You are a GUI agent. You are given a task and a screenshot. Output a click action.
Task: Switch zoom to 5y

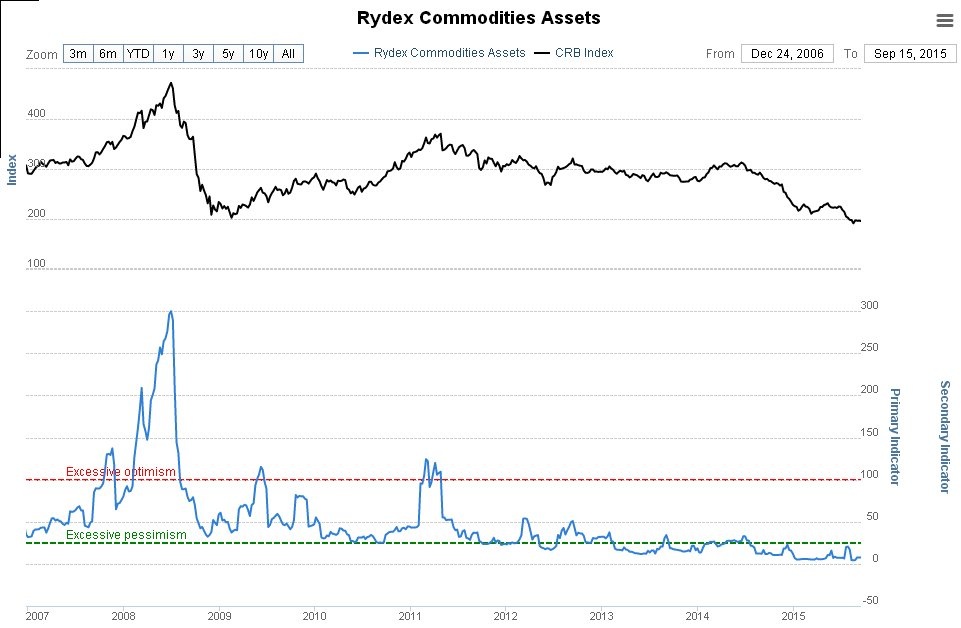[x=228, y=54]
